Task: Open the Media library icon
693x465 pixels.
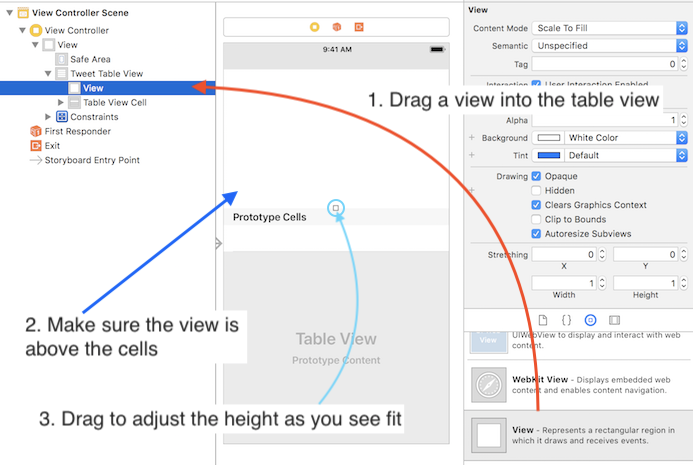Action: (x=614, y=320)
